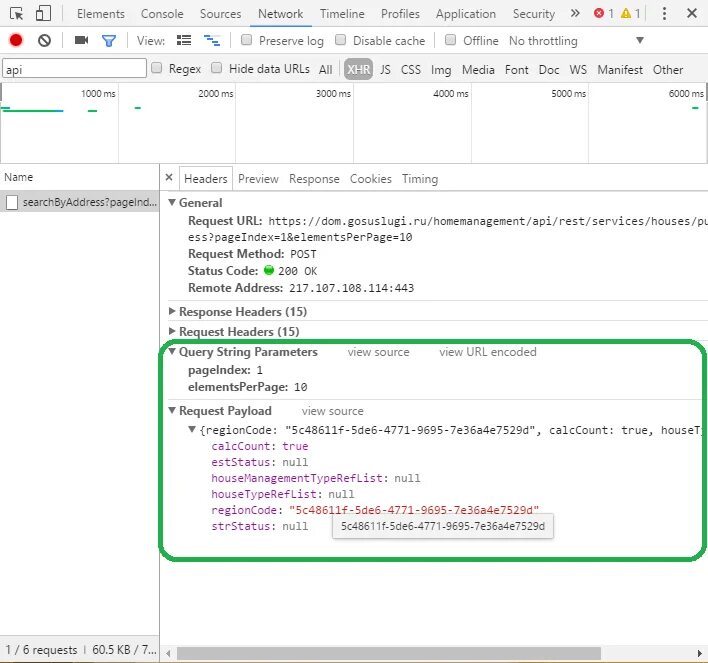Click view source for query parameters
The height and width of the screenshot is (663, 708).
click(x=378, y=352)
